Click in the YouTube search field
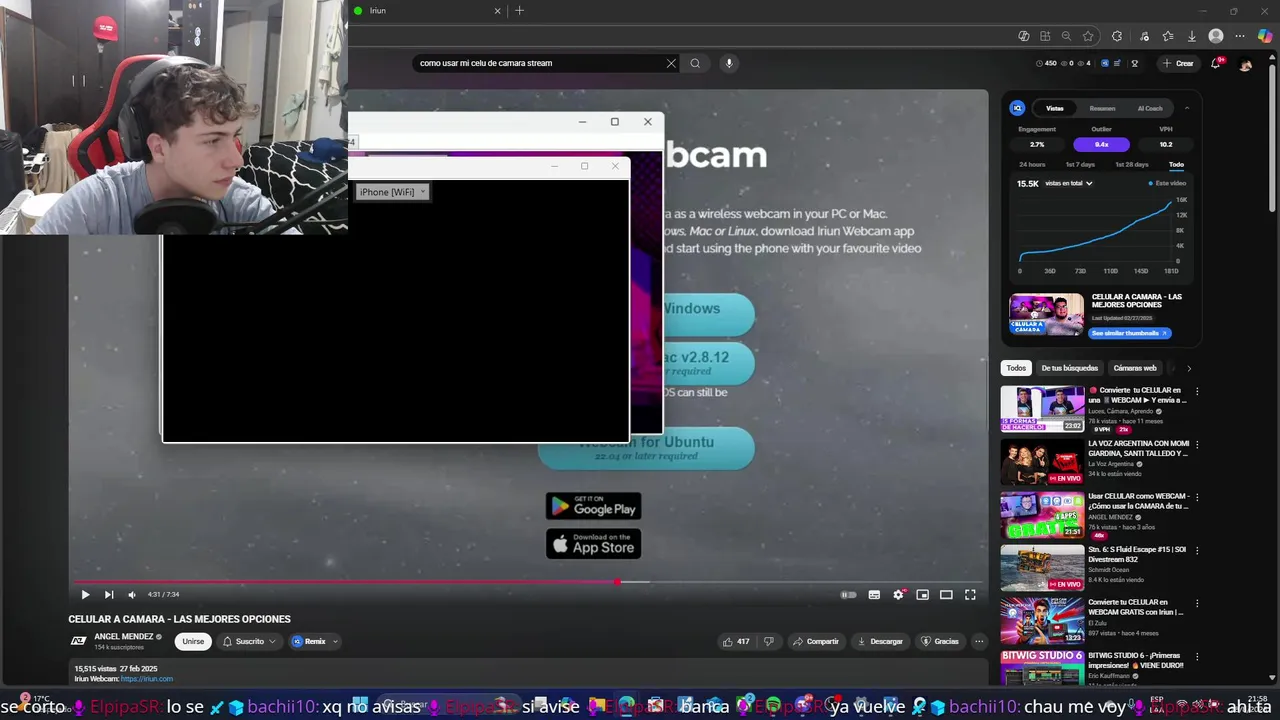The image size is (1280, 720). [x=540, y=63]
